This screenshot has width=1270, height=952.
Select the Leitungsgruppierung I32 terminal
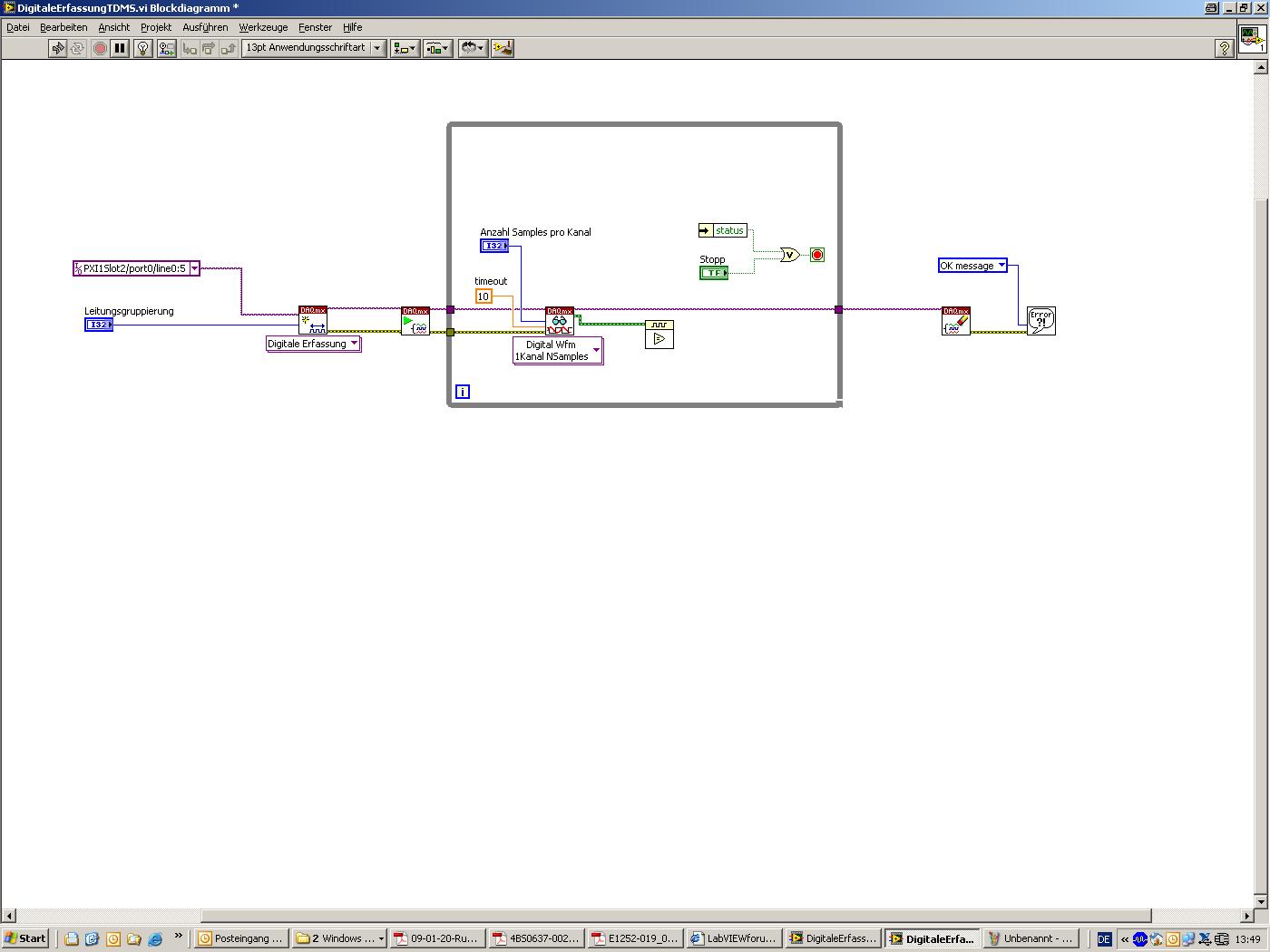[x=99, y=325]
